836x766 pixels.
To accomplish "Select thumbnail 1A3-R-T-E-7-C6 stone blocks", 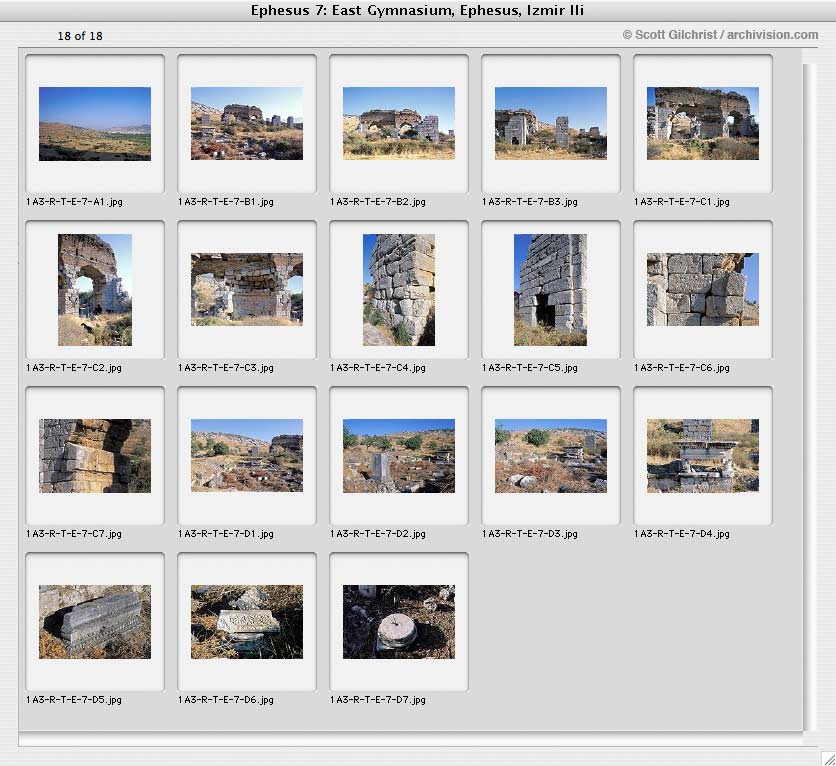I will pyautogui.click(x=703, y=289).
